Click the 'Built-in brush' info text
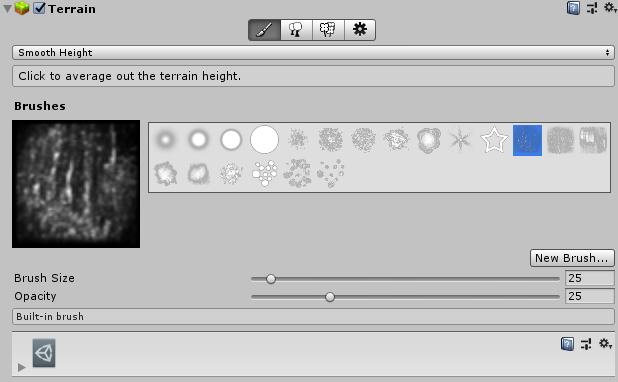 50,317
